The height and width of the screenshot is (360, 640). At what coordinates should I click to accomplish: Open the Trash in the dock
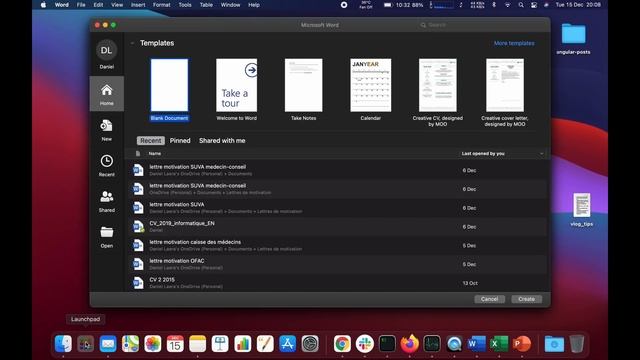[577, 344]
